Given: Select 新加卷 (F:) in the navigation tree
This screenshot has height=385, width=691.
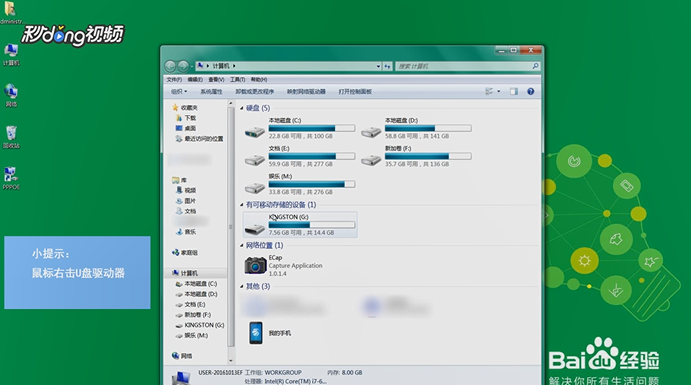Looking at the screenshot, I should (193, 315).
